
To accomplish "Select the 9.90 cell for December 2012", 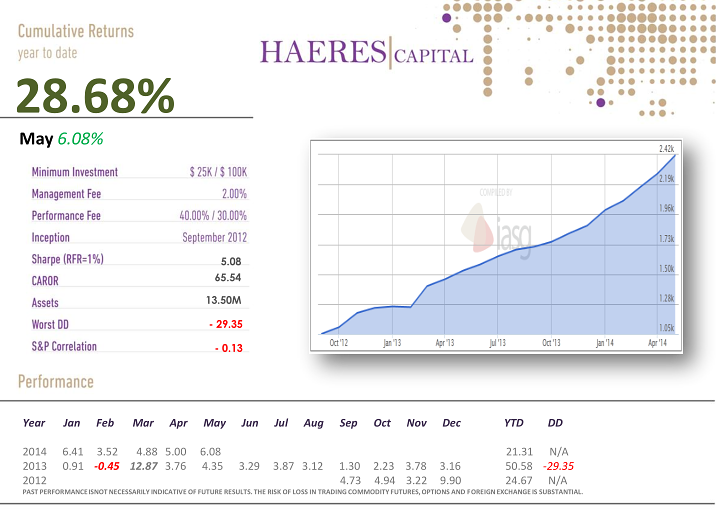I will (450, 480).
